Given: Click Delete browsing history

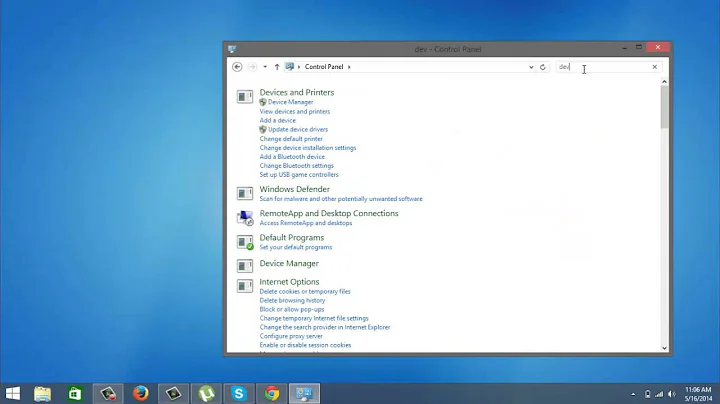Looking at the screenshot, I should click(292, 300).
